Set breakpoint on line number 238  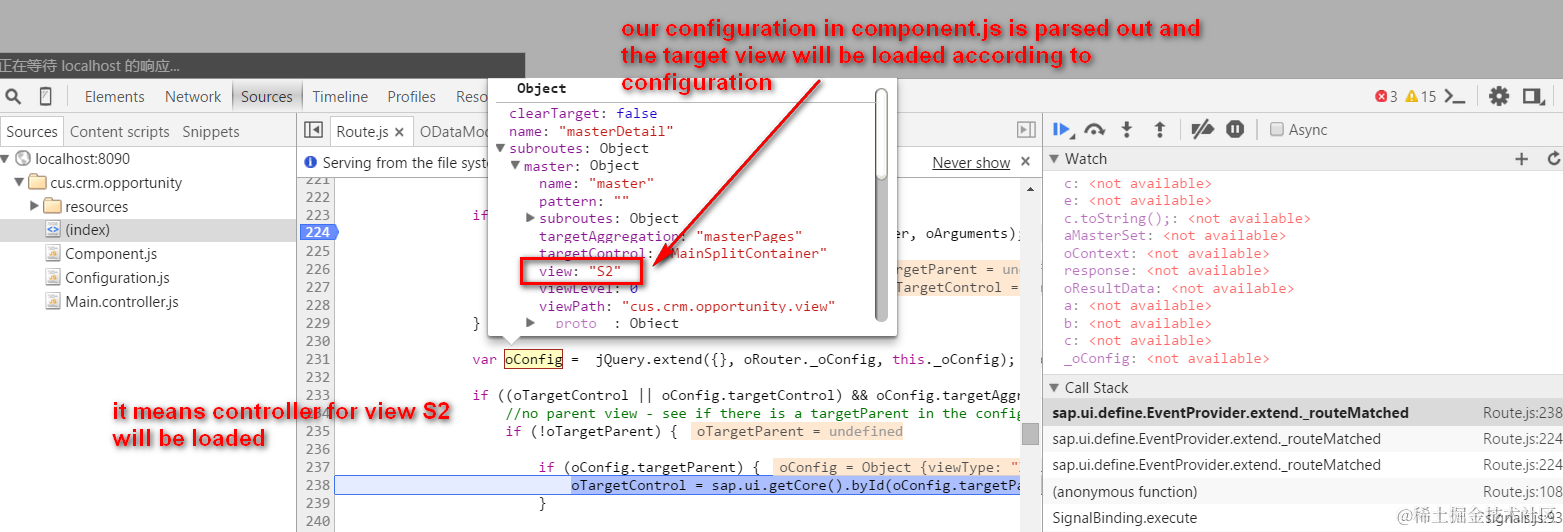317,485
